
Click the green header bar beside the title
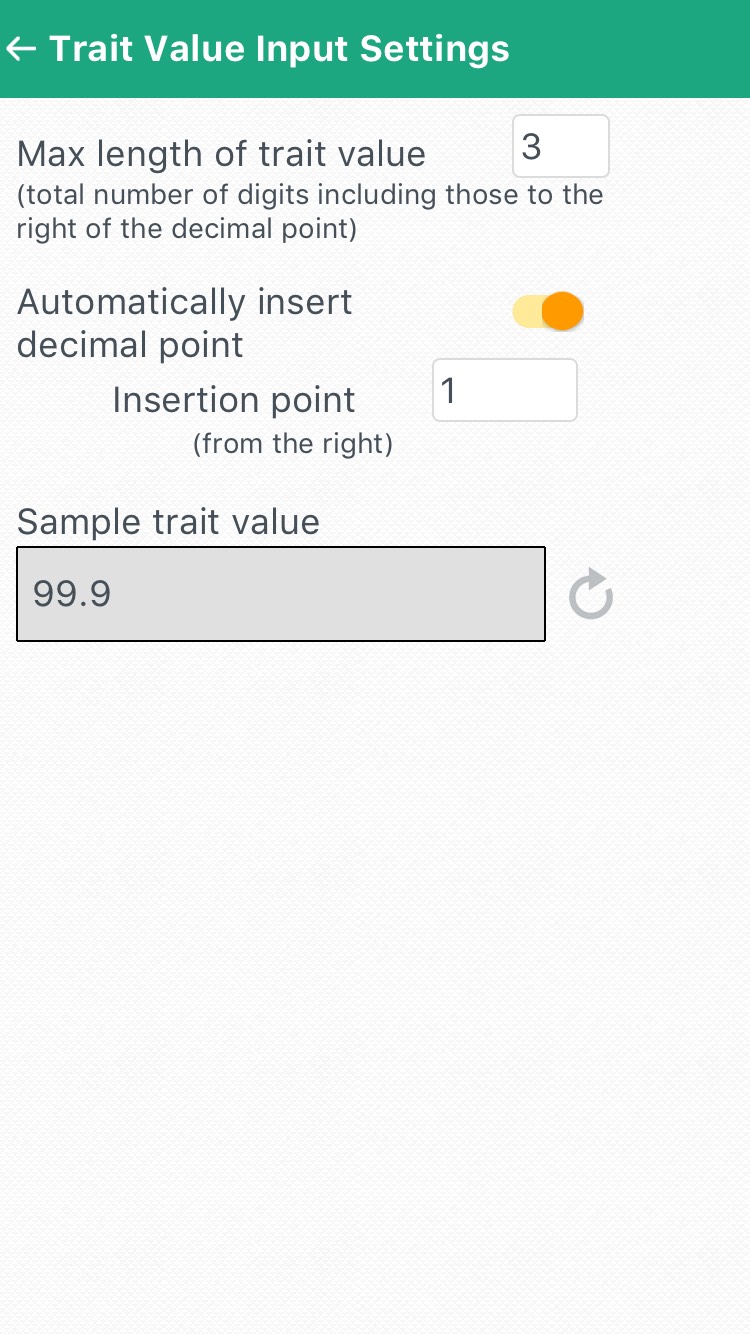click(630, 48)
